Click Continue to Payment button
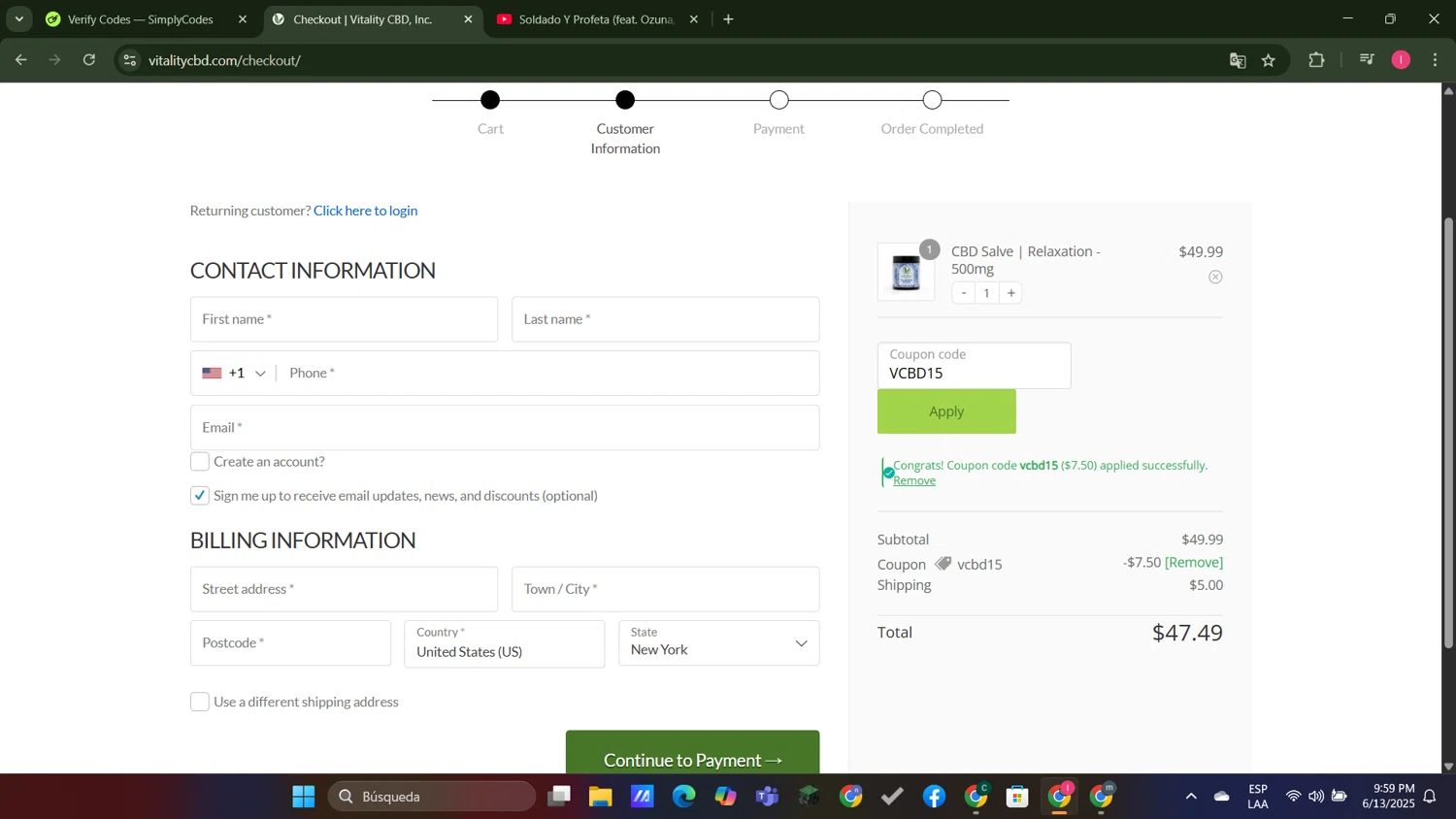Image resolution: width=1456 pixels, height=819 pixels. [692, 752]
